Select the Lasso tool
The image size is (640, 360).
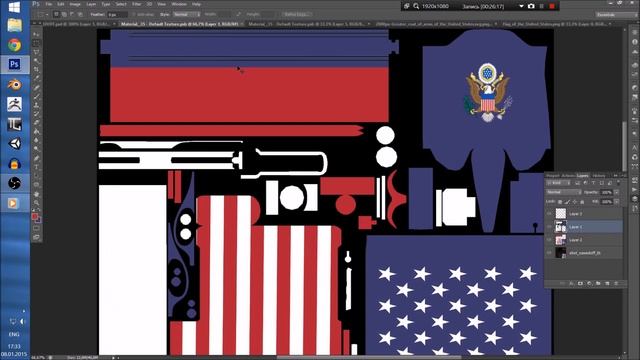pos(36,52)
